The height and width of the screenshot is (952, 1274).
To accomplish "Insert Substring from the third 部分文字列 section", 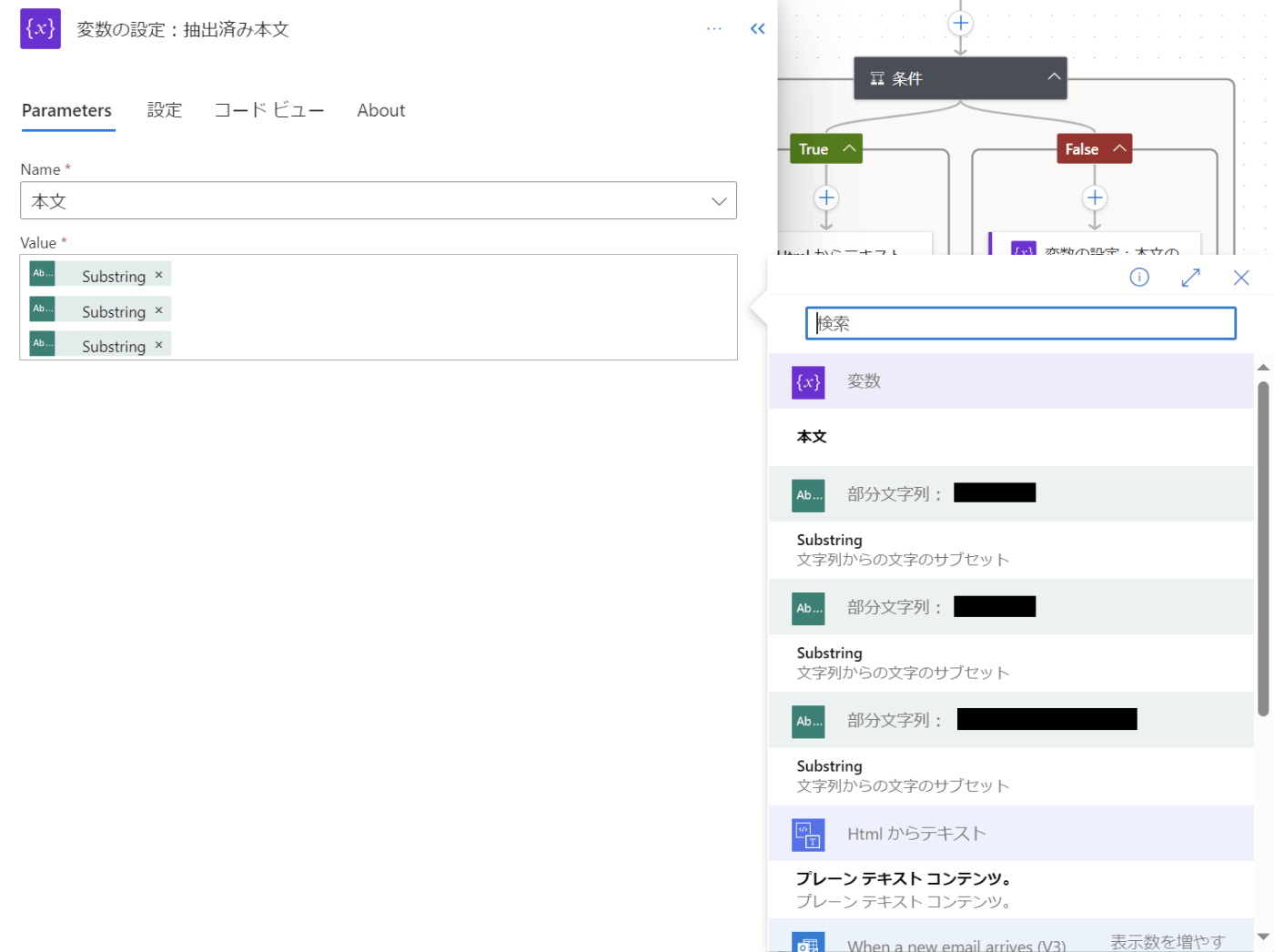I will tap(1011, 776).
